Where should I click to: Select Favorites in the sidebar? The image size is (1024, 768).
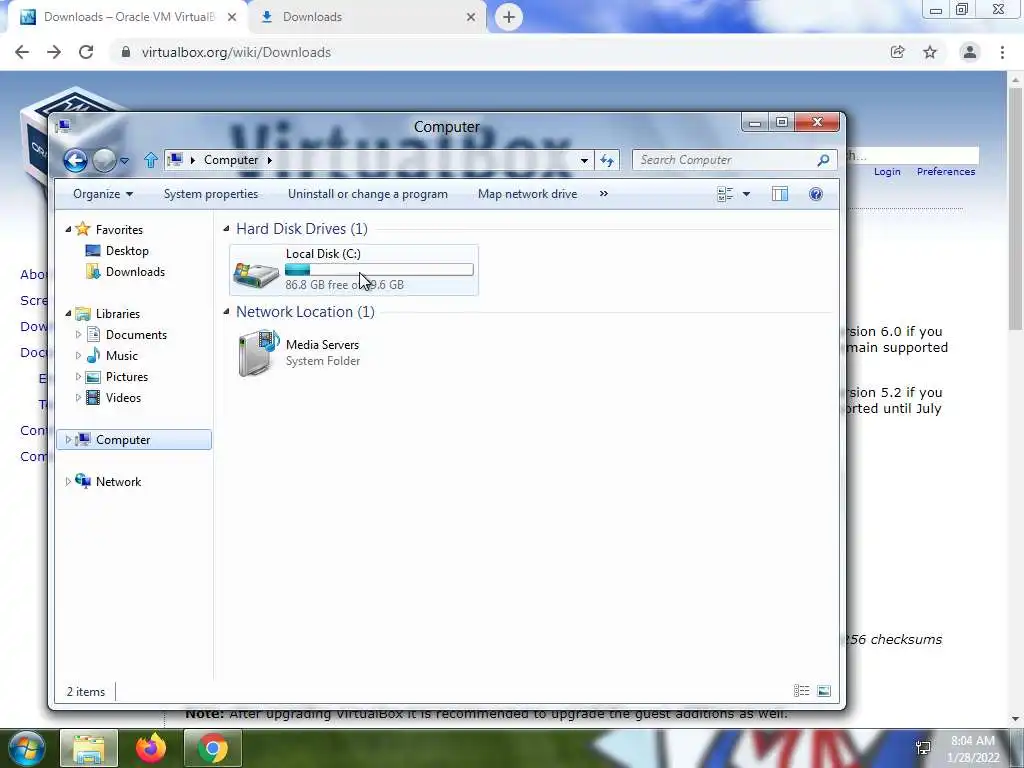pyautogui.click(x=119, y=229)
